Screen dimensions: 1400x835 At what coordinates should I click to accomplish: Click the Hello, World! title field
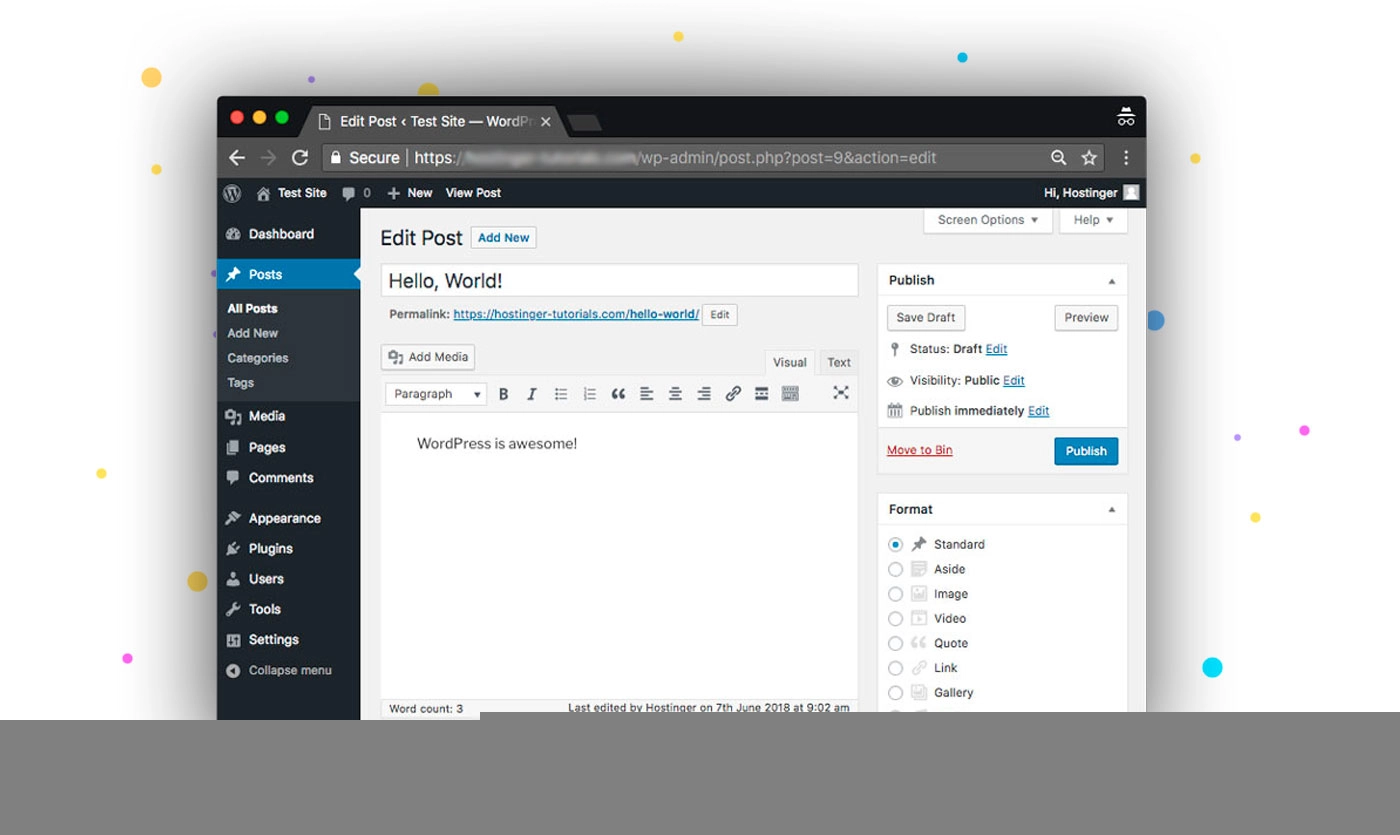click(619, 281)
